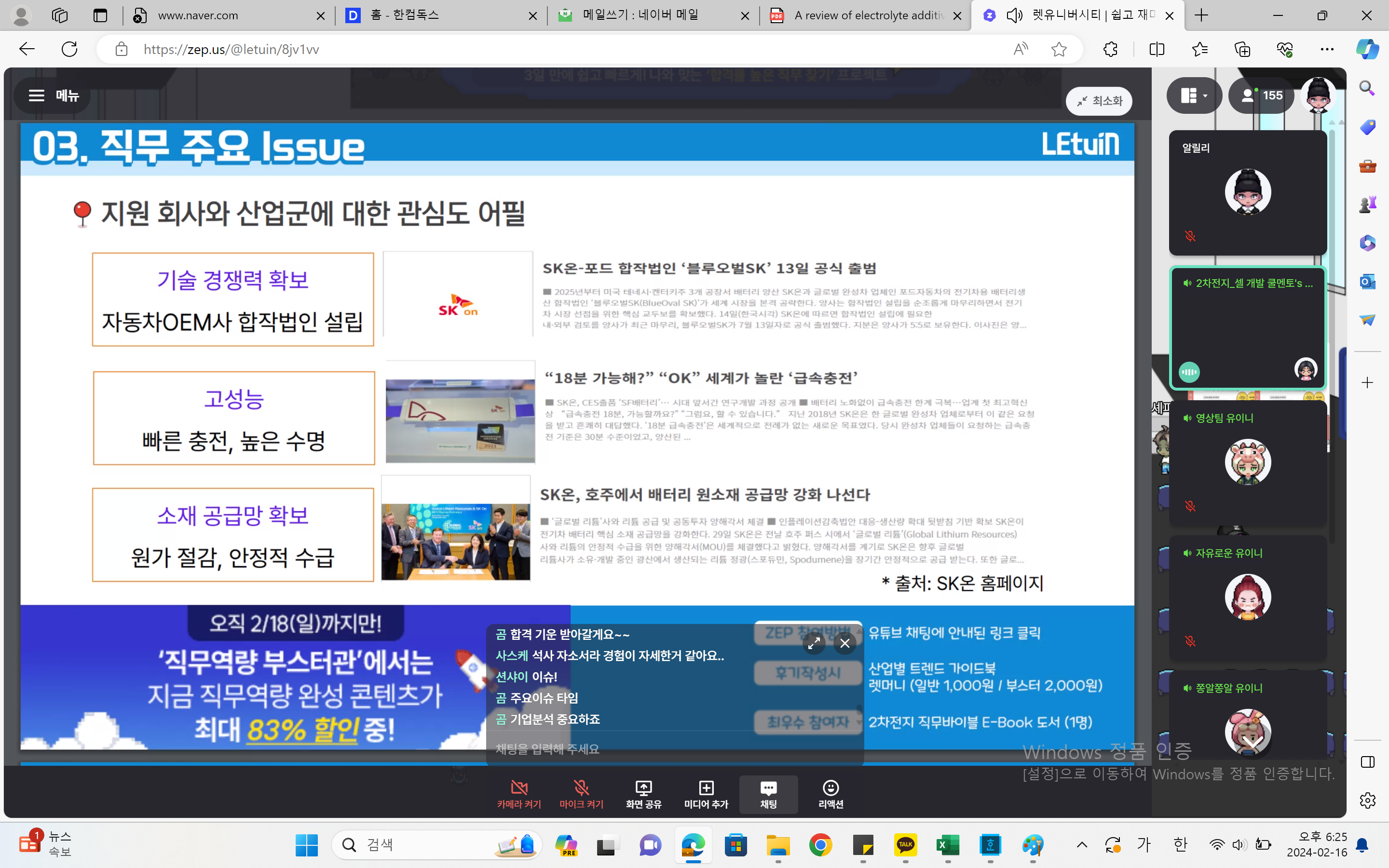Open a new browser tab
1389x868 pixels.
pyautogui.click(x=1201, y=15)
